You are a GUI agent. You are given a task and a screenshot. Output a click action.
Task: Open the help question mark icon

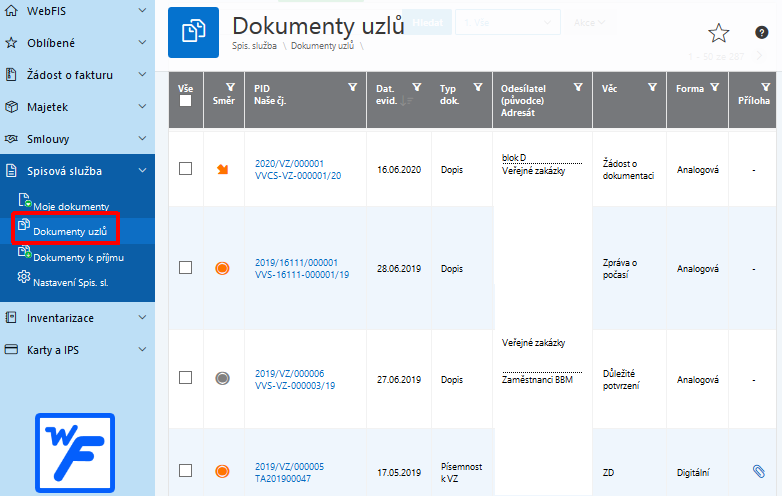(761, 33)
